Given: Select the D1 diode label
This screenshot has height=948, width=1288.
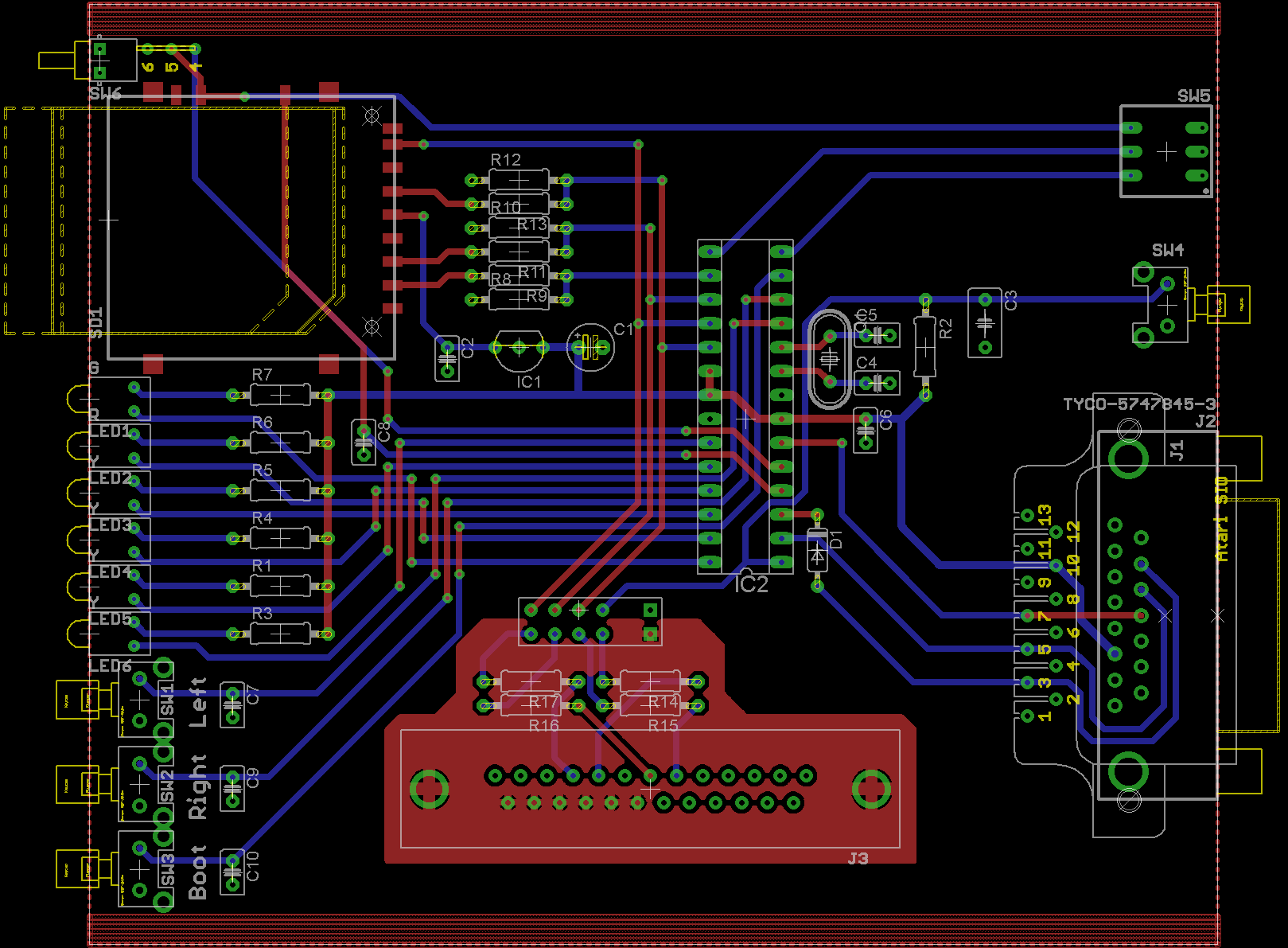Looking at the screenshot, I should [836, 539].
